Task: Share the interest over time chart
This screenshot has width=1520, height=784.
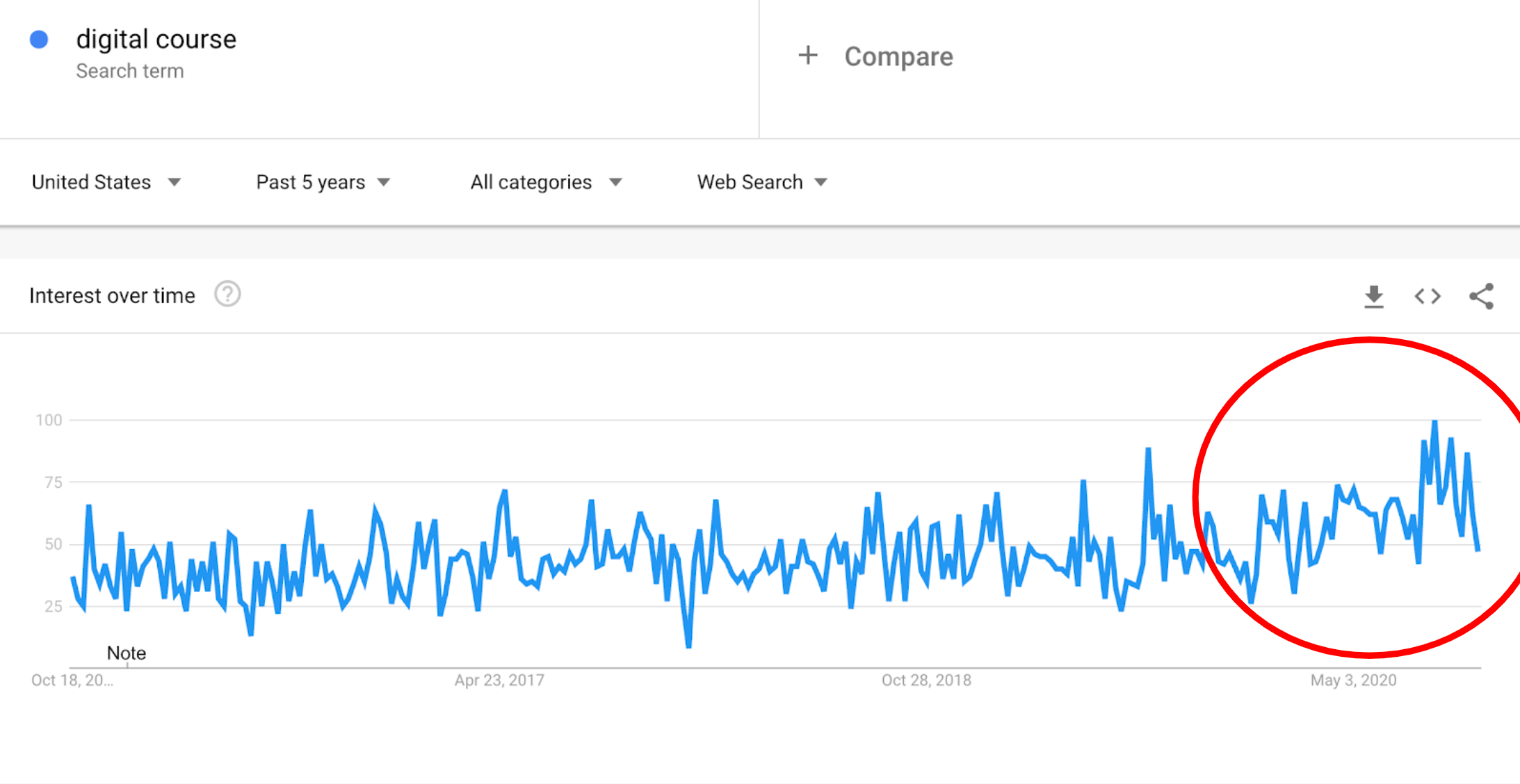Action: (x=1481, y=296)
